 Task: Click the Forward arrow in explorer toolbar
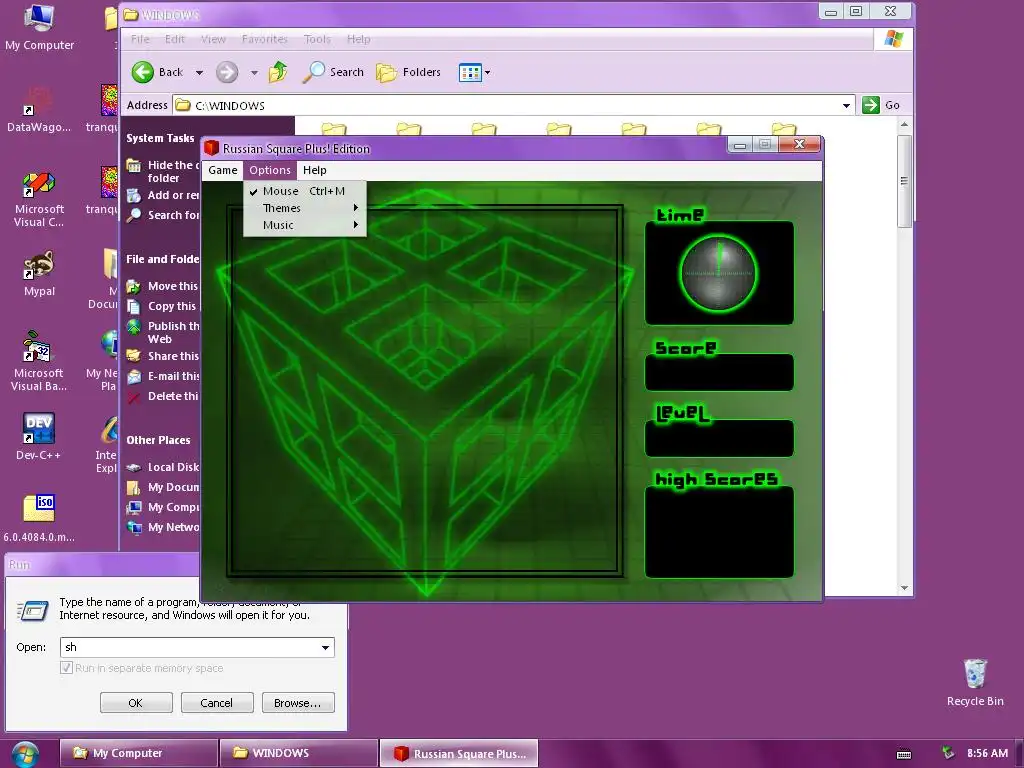[x=227, y=72]
